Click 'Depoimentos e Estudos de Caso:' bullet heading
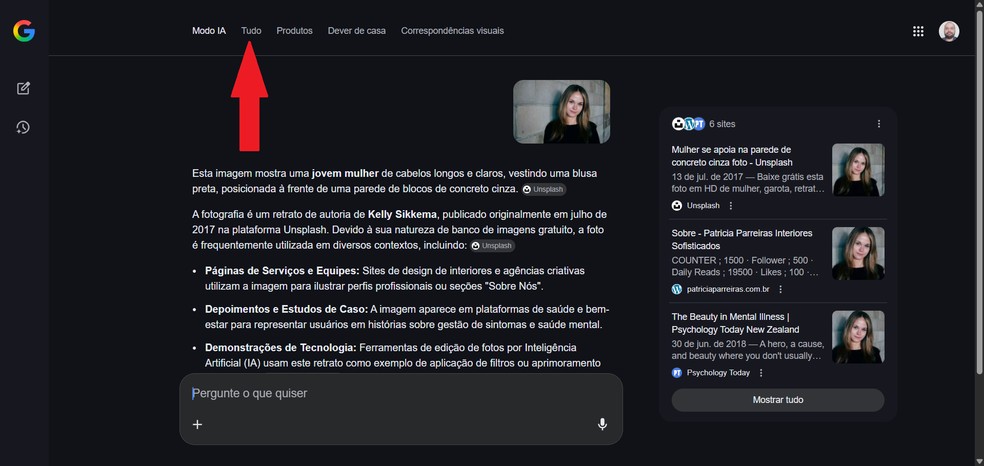Screen dimensions: 984x466 point(286,310)
